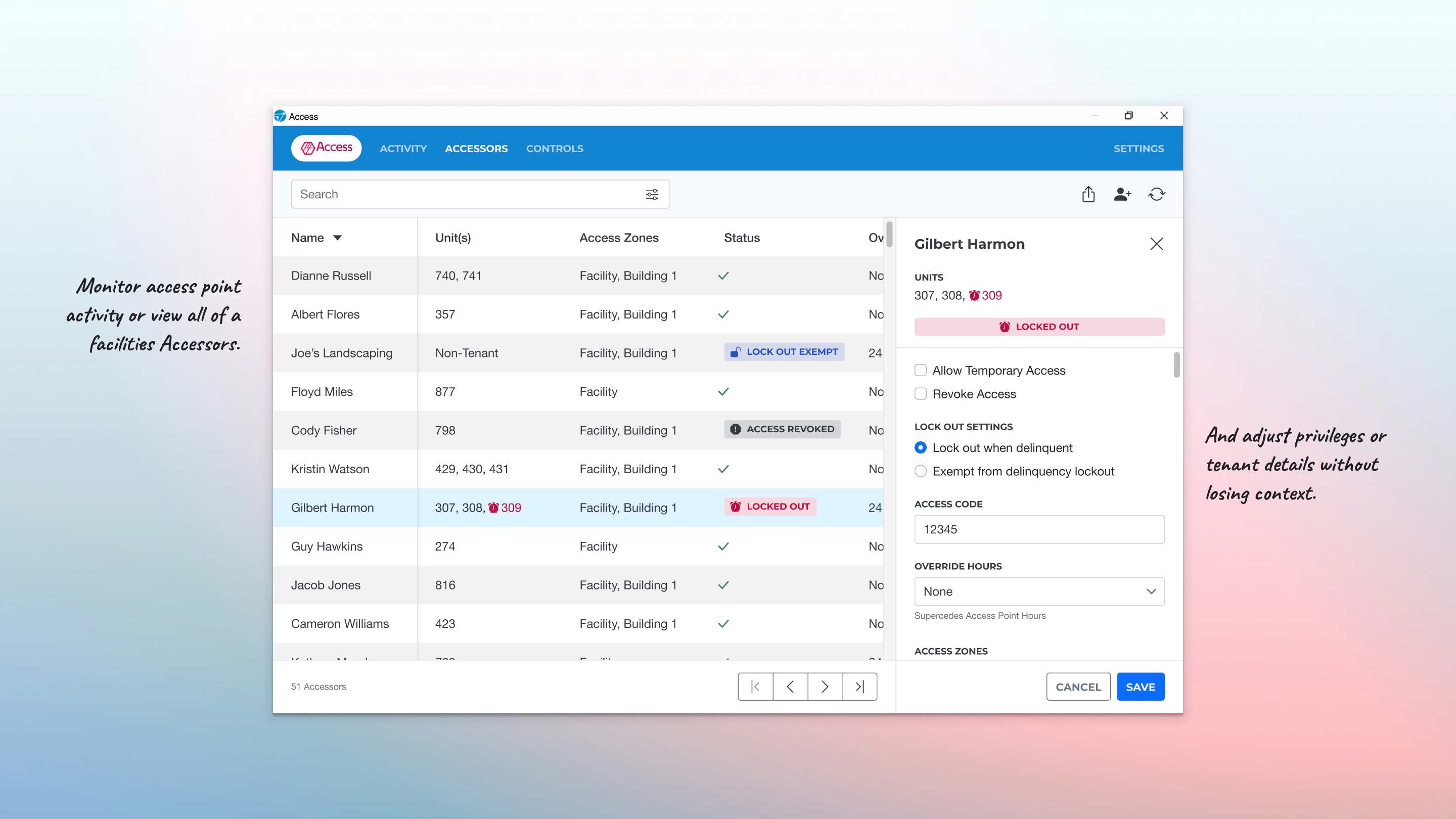
Task: Enable the Allow Temporary Access checkbox
Action: (x=921, y=370)
